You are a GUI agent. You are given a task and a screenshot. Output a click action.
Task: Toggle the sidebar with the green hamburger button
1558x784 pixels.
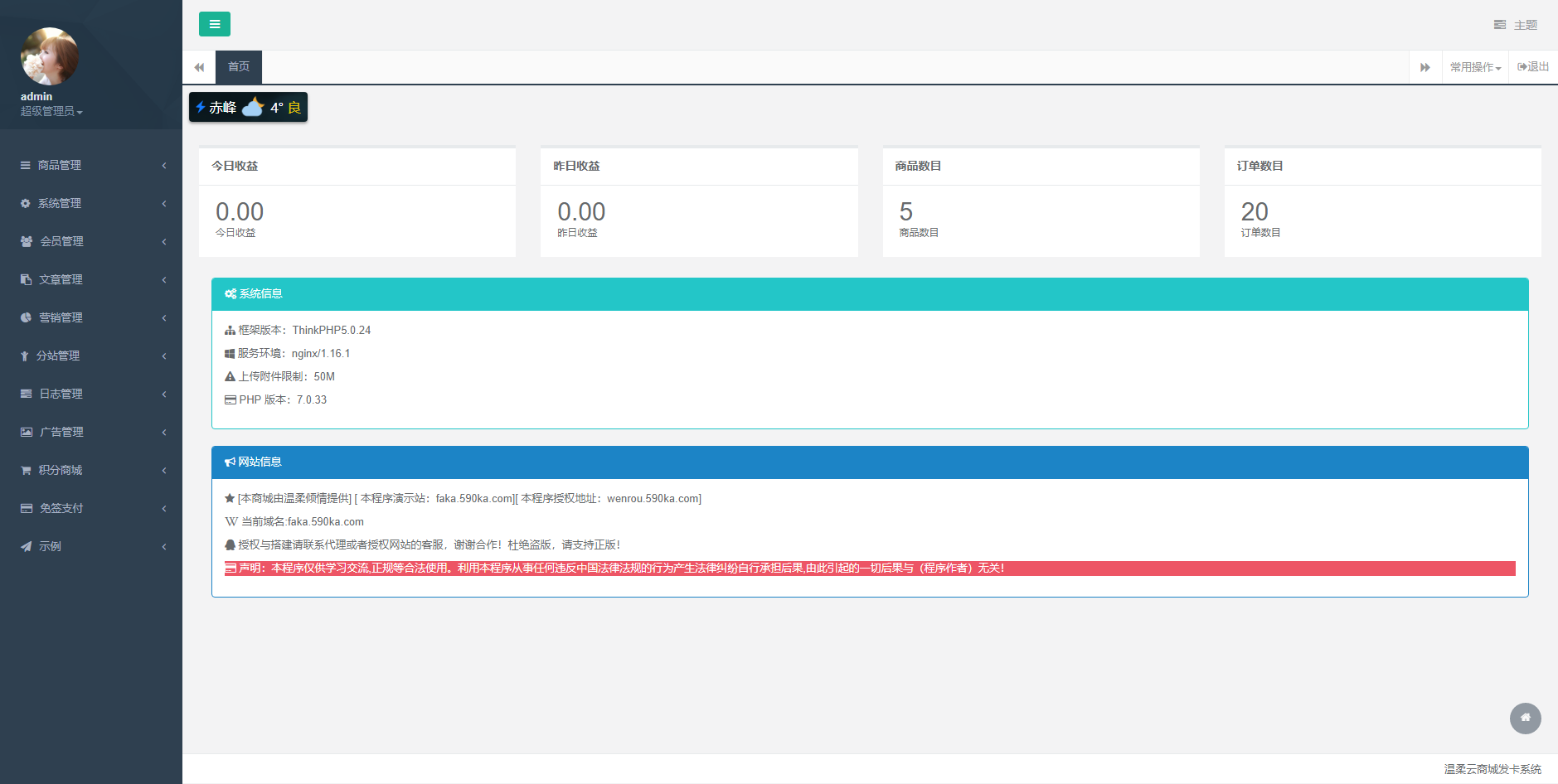[214, 24]
